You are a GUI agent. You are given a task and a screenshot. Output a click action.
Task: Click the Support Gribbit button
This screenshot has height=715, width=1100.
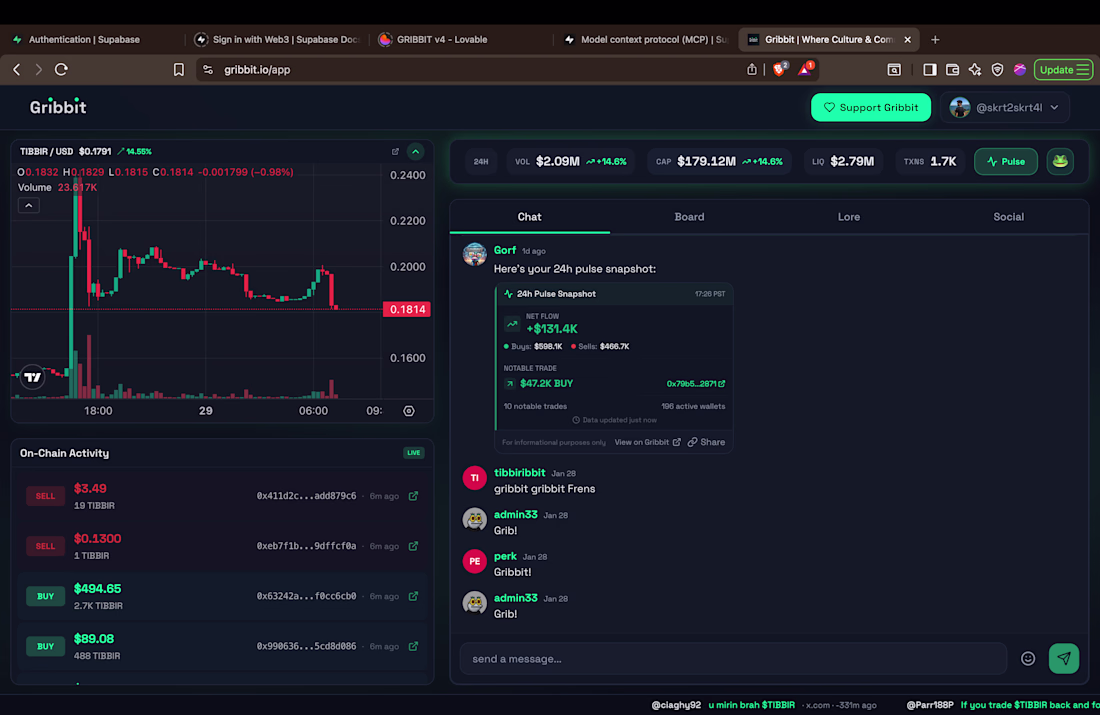click(x=871, y=107)
